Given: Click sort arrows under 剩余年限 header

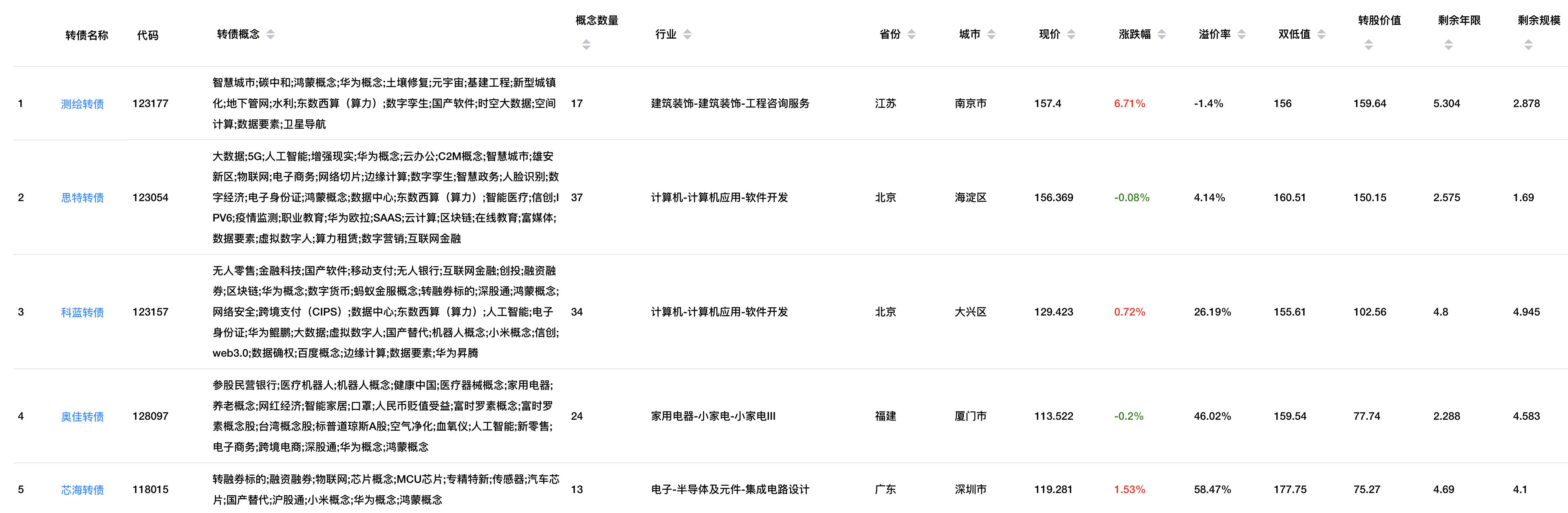Looking at the screenshot, I should coord(1449,44).
